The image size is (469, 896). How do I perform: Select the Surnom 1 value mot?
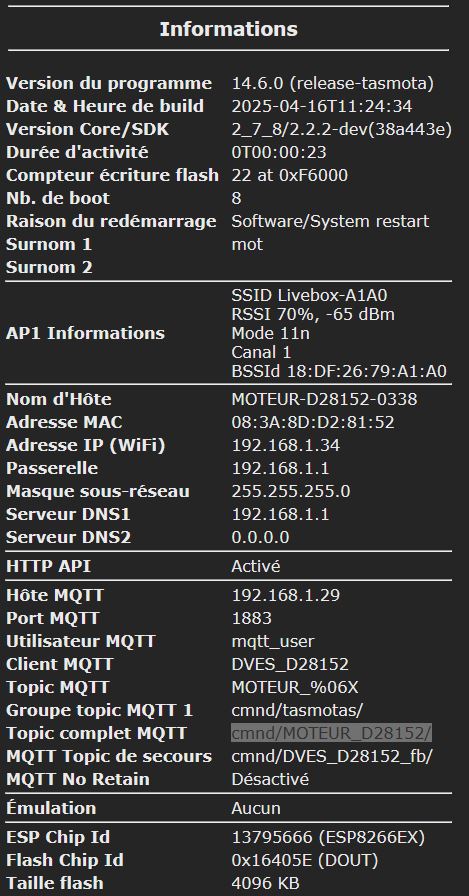click(247, 245)
